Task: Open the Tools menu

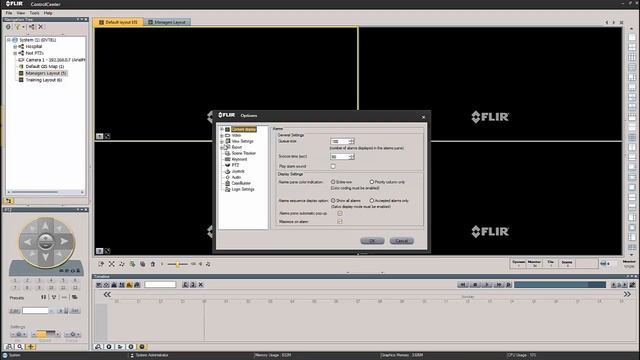Action: click(35, 13)
